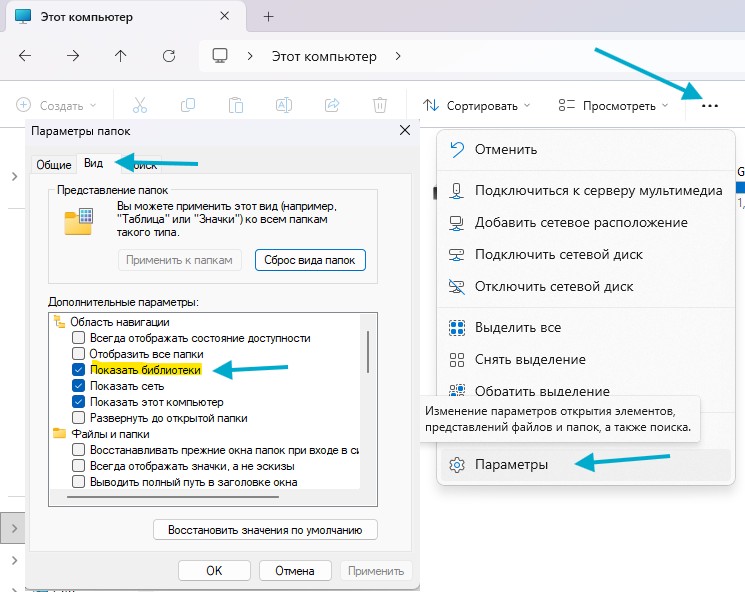This screenshot has height=592, width=745.
Task: Enable 'Всегда отображать значки, а не эскизы'
Action: [78, 466]
